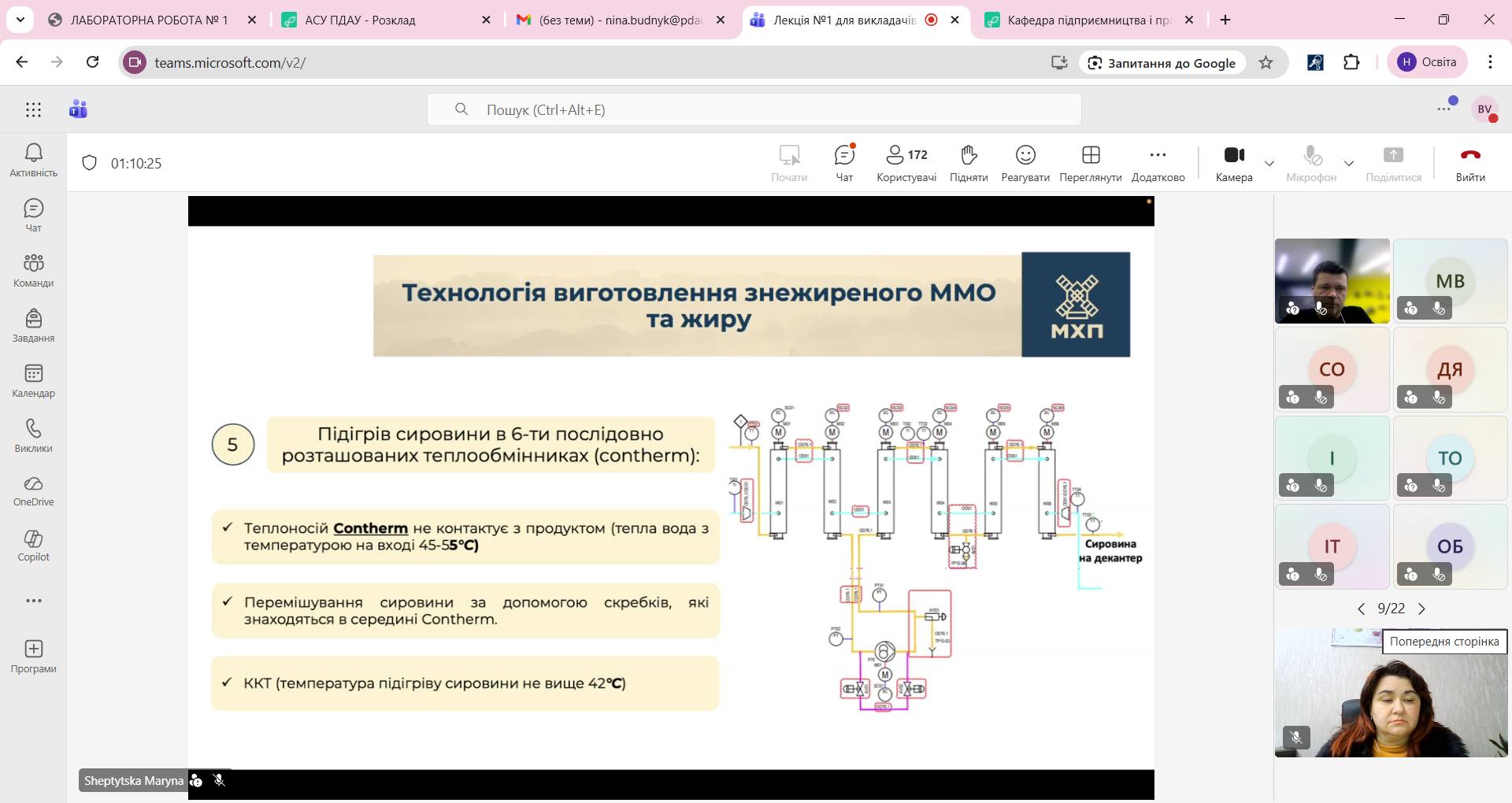Go to next participants page arrow
The height and width of the screenshot is (803, 1512).
click(1421, 609)
